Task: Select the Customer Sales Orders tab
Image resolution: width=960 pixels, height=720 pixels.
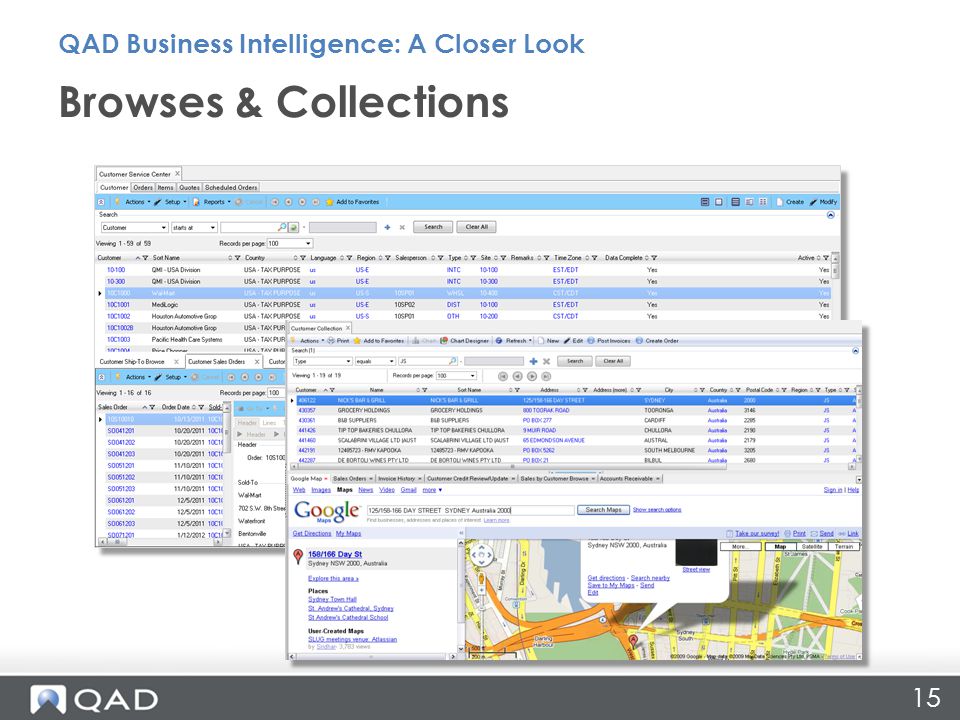Action: [216, 362]
